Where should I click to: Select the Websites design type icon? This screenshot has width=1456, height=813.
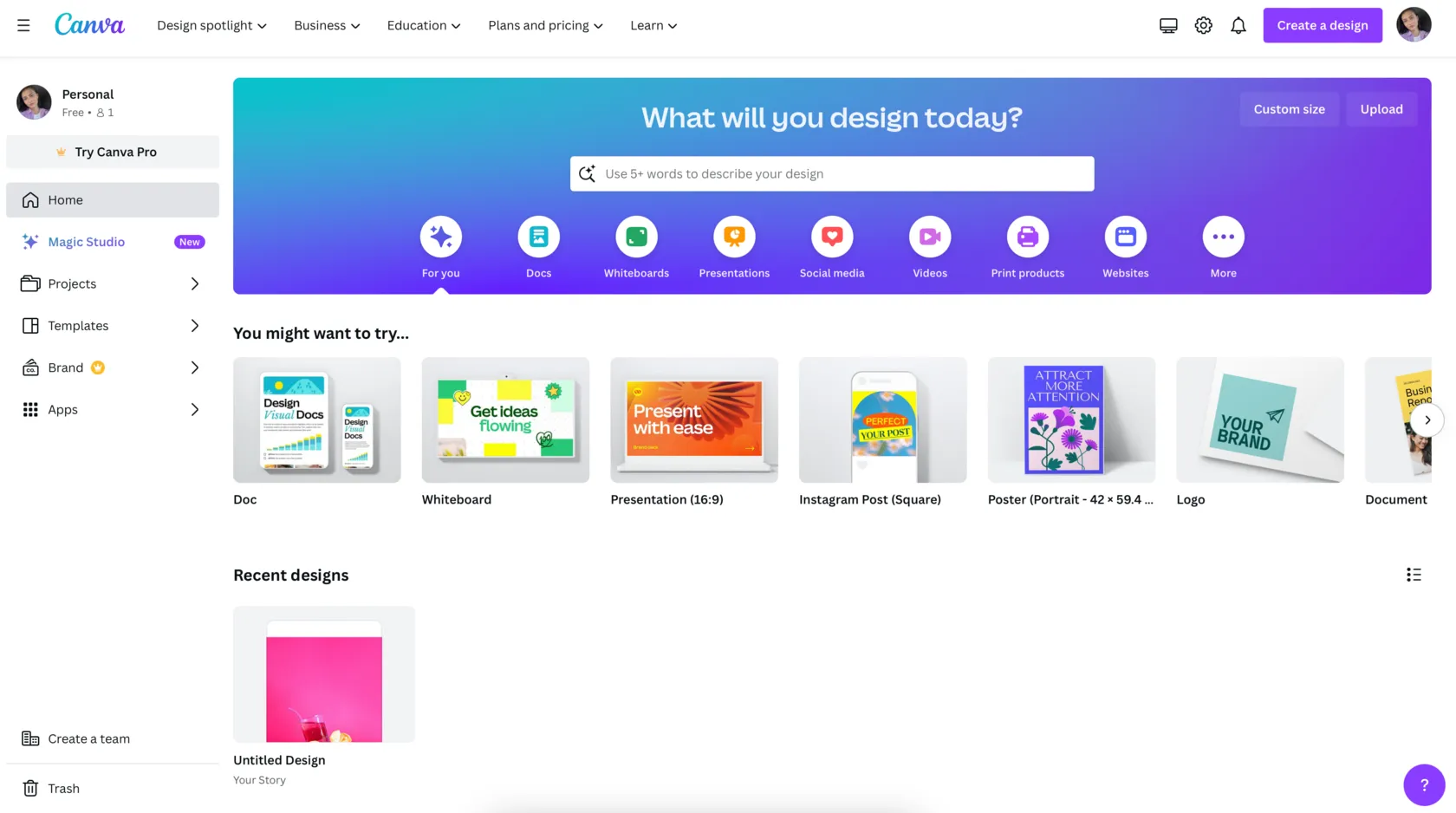[x=1124, y=236]
